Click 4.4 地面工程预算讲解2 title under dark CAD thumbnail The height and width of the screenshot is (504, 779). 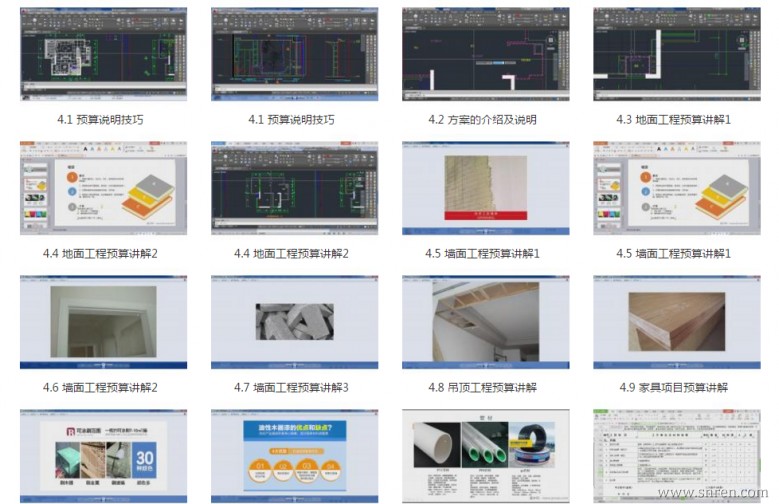coord(292,254)
